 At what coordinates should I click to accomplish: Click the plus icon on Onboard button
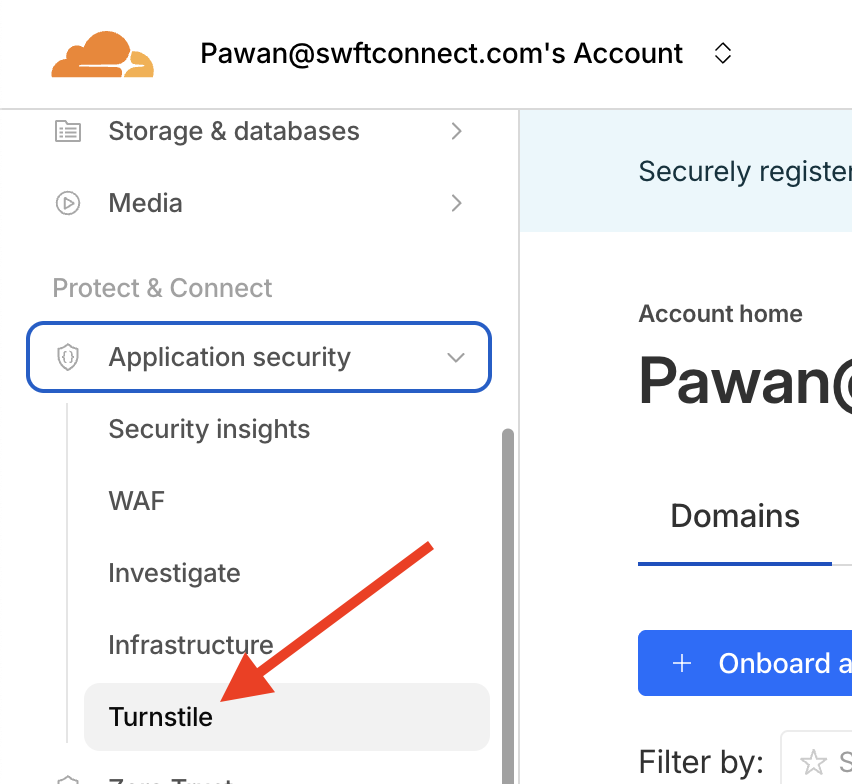point(682,663)
